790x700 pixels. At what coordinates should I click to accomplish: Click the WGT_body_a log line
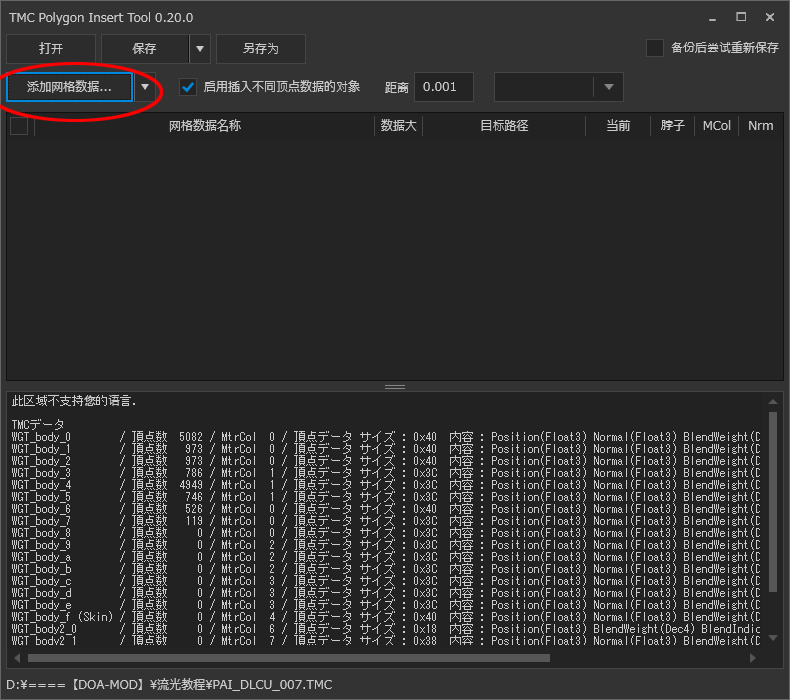(385, 557)
